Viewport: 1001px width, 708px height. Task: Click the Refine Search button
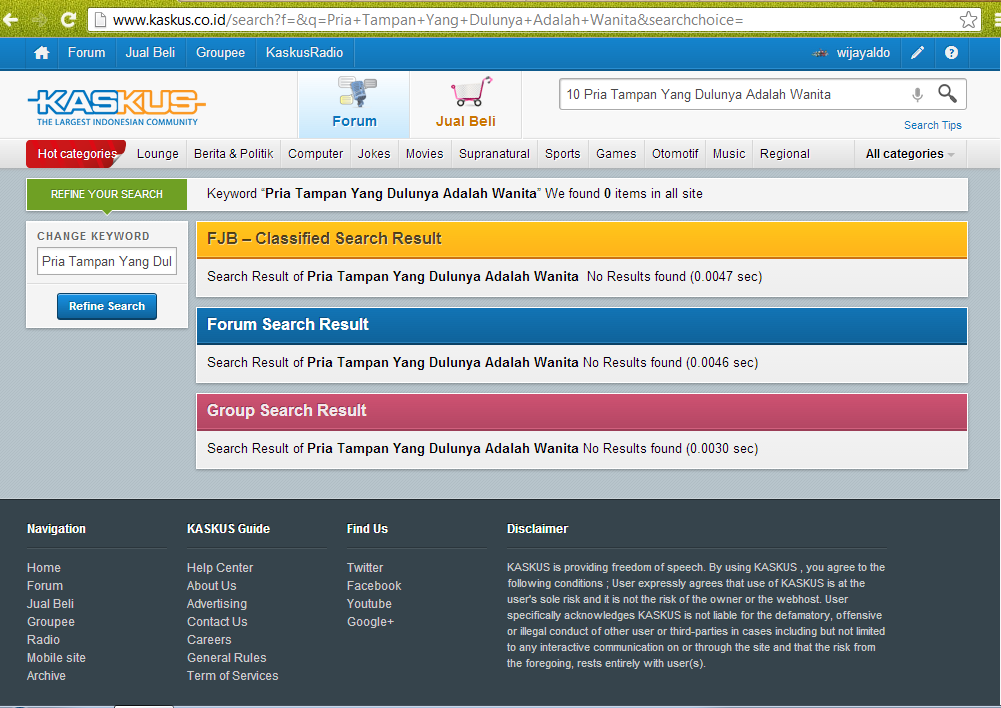tap(107, 306)
